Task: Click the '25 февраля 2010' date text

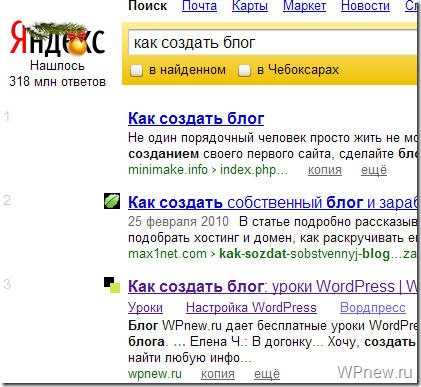Action: coord(178,222)
